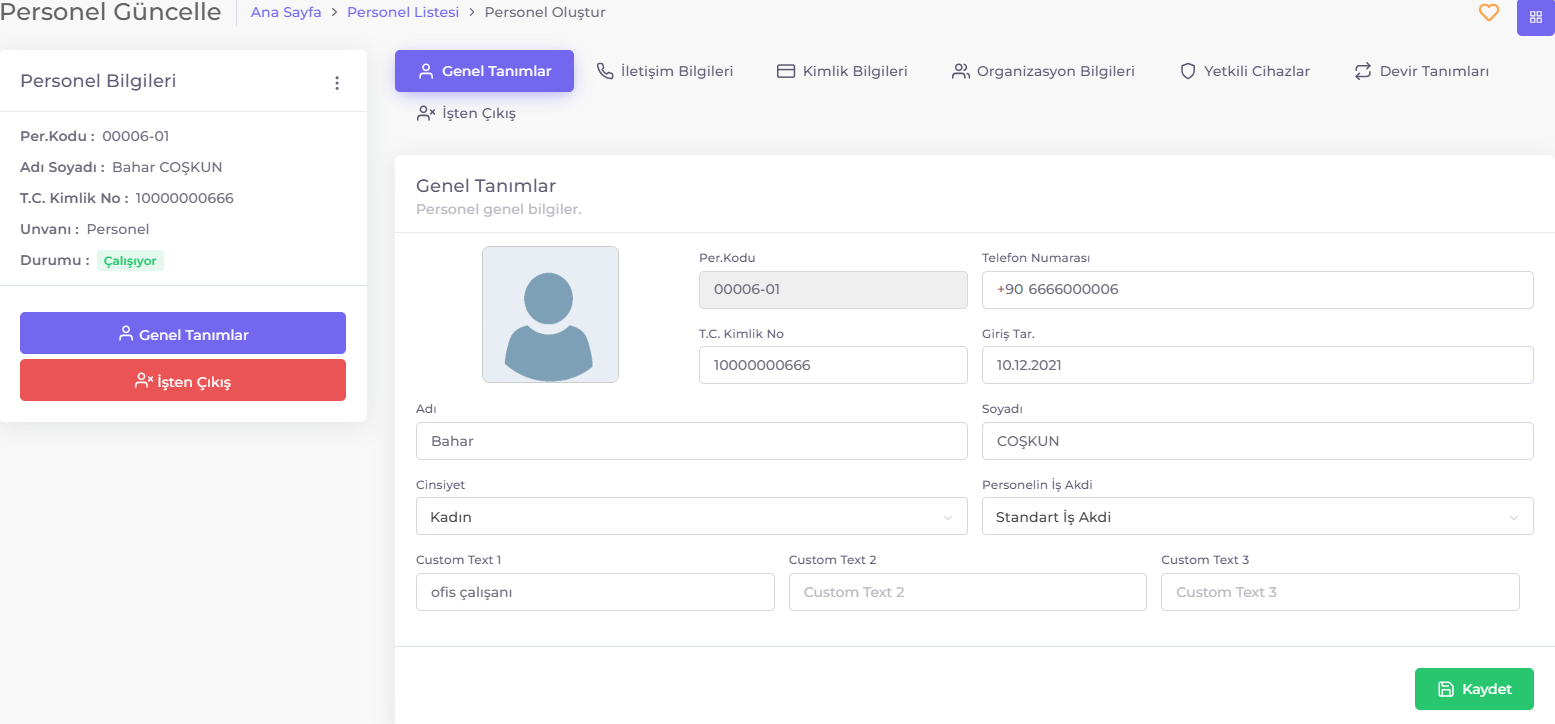Open the Organizasyon Bilgileri tab

point(1043,71)
